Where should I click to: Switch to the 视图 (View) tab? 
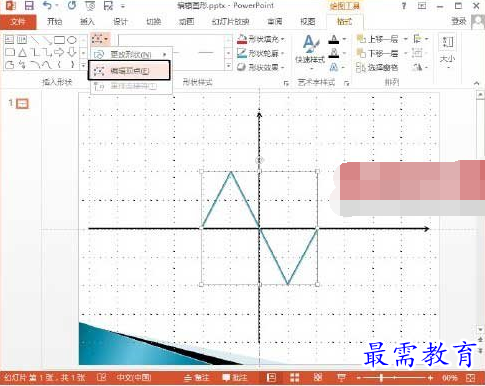307,22
